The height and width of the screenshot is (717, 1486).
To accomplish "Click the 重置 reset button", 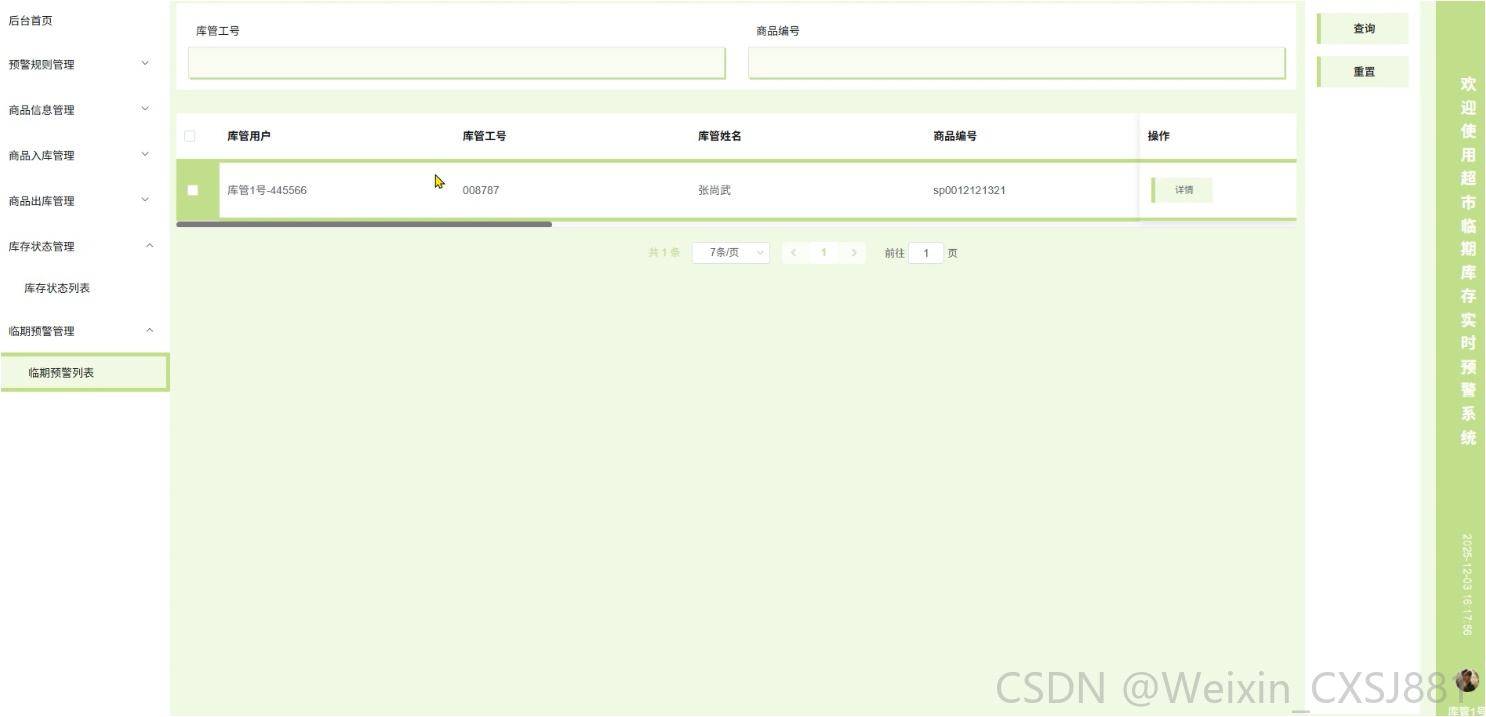I will (x=1363, y=72).
